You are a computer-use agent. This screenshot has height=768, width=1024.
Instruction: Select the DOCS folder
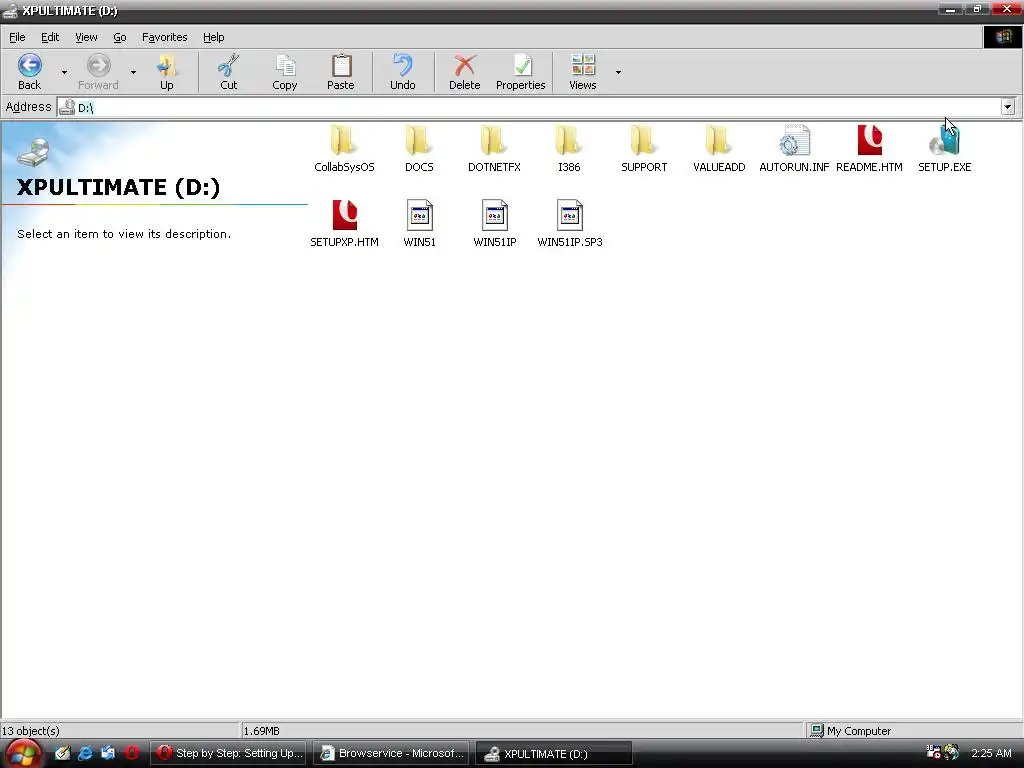(x=419, y=149)
